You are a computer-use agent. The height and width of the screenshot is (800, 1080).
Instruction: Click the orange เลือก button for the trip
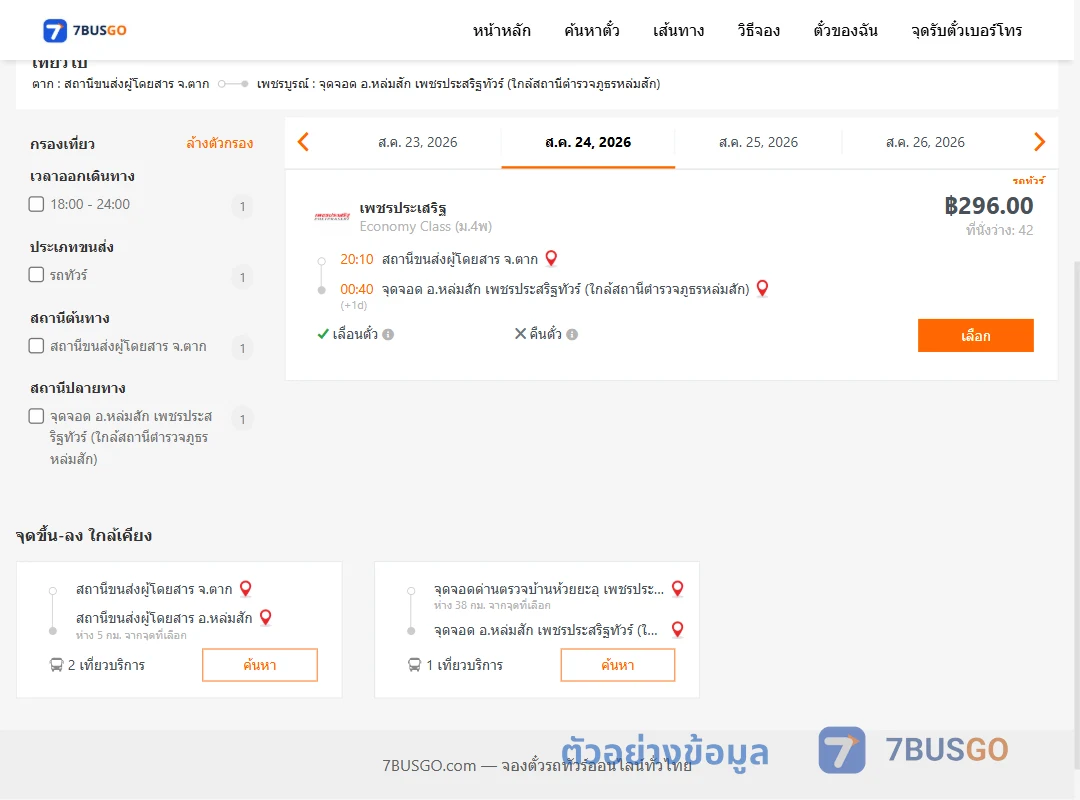(x=975, y=336)
